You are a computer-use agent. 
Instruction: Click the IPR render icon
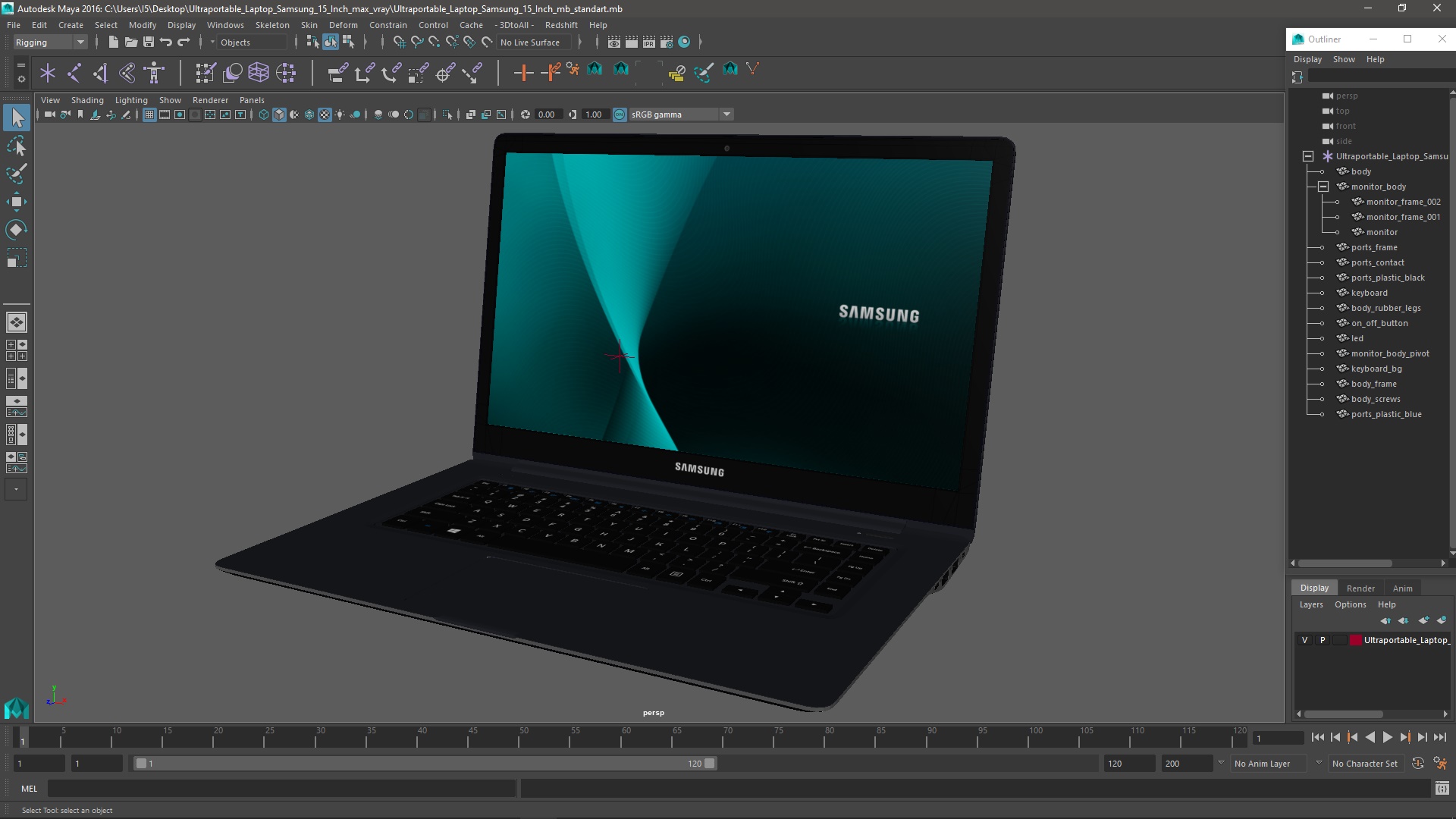[x=649, y=42]
